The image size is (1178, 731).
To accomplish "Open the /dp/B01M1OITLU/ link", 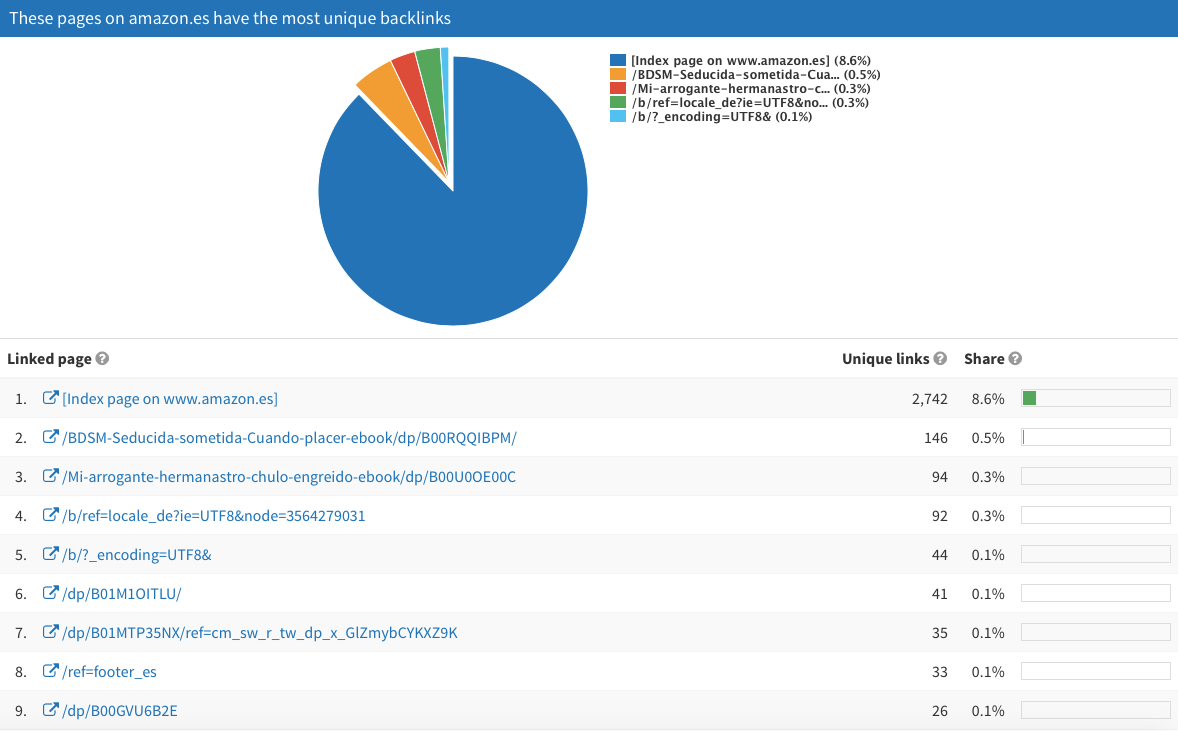I will [122, 594].
